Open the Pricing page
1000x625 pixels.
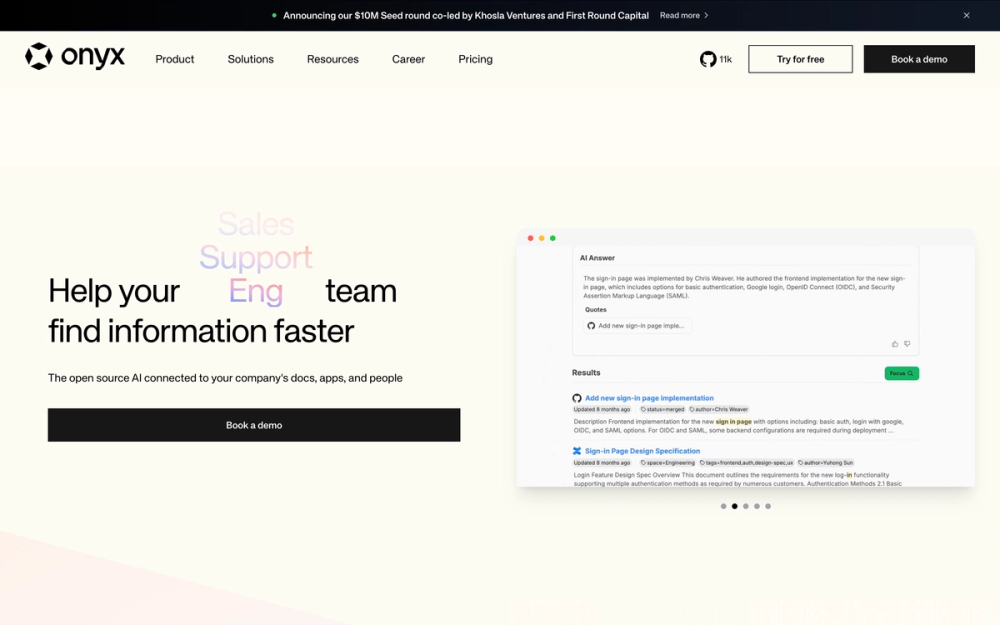[475, 59]
